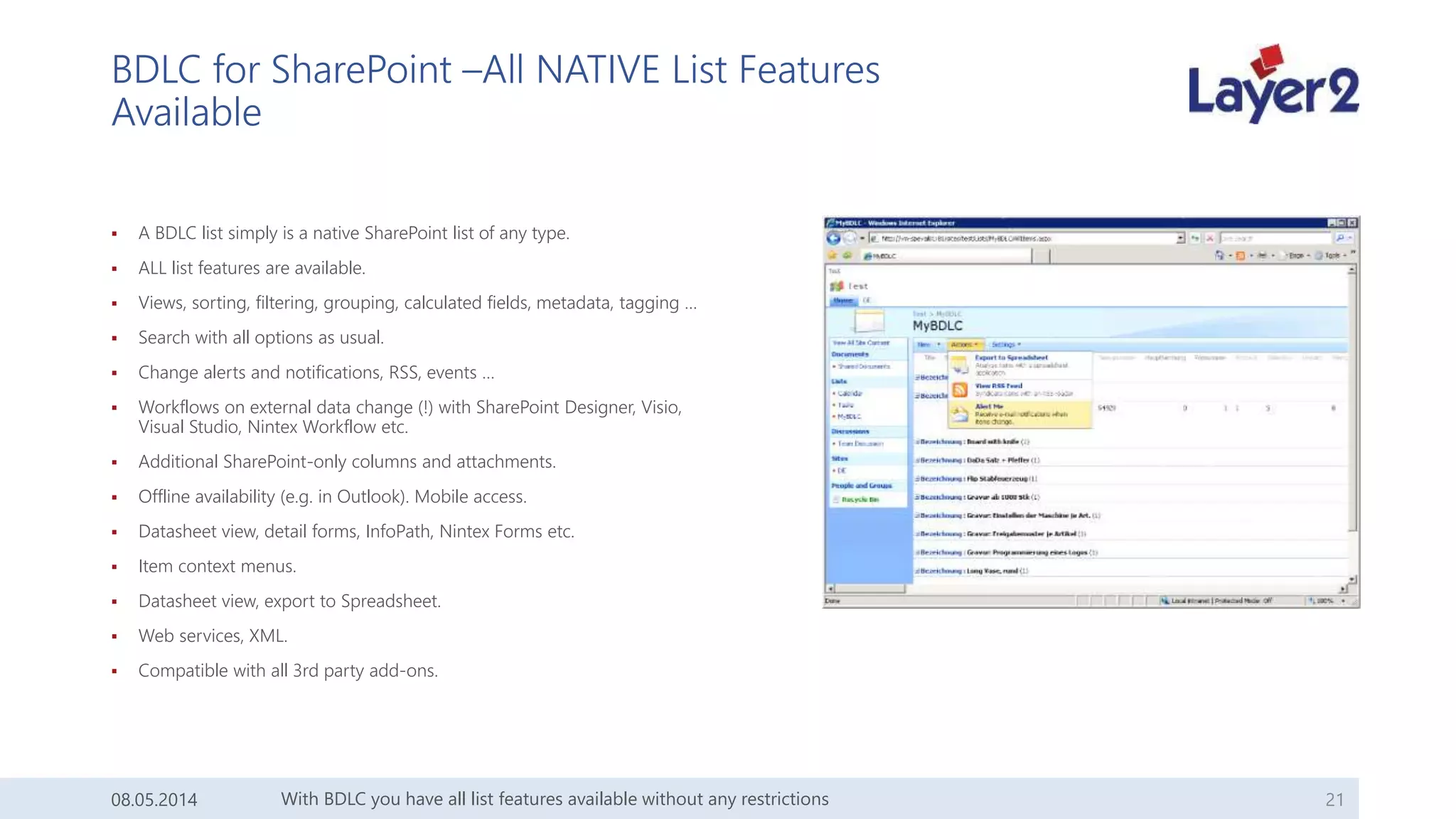Open the zoom level 100% dropdown

coord(1343,601)
